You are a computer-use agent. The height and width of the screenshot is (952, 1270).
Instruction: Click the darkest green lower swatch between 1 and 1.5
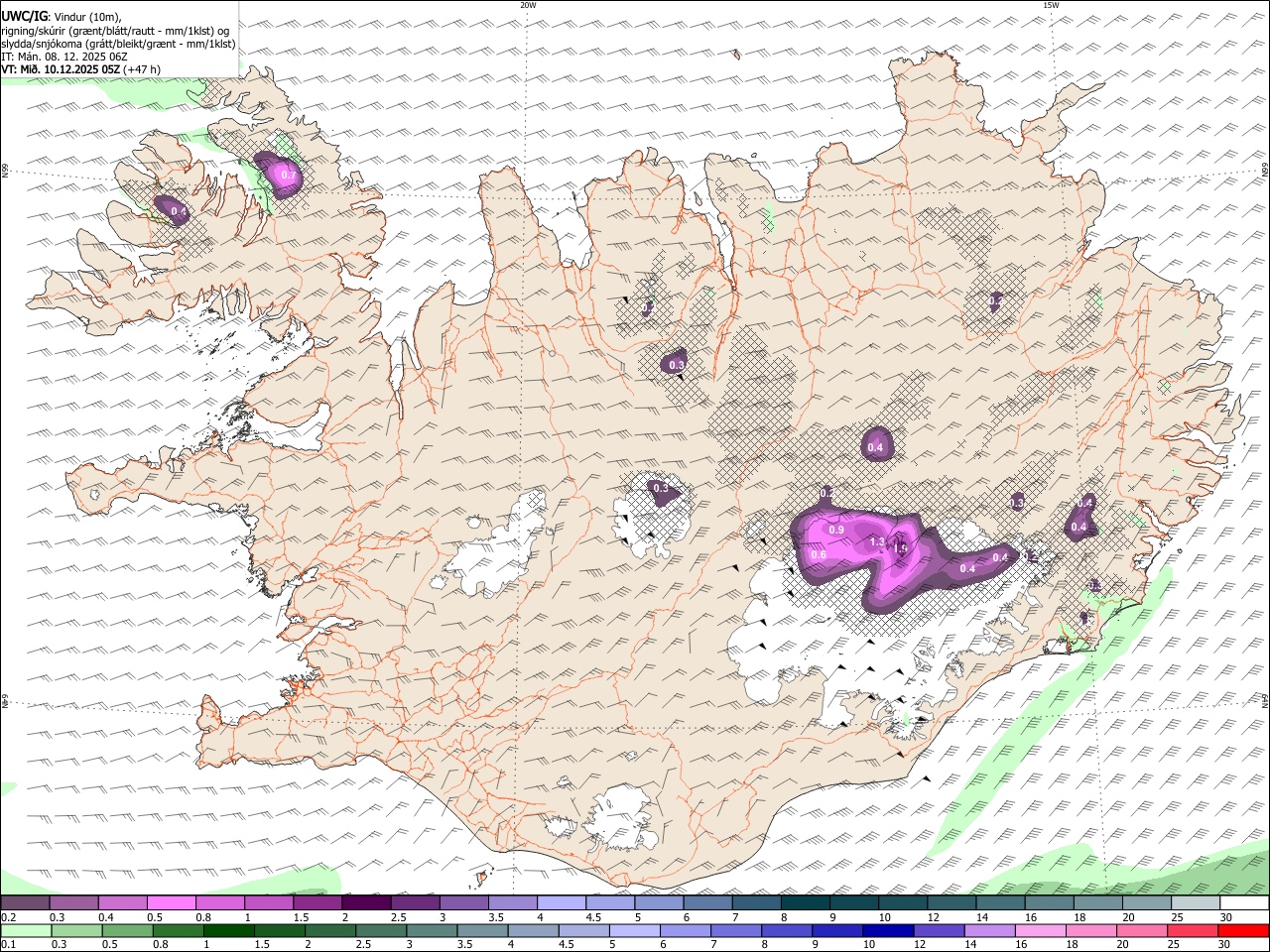pos(228,931)
